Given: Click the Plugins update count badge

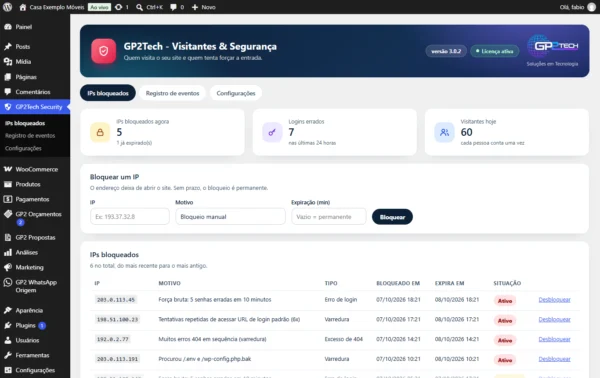Looking at the screenshot, I should (42, 326).
